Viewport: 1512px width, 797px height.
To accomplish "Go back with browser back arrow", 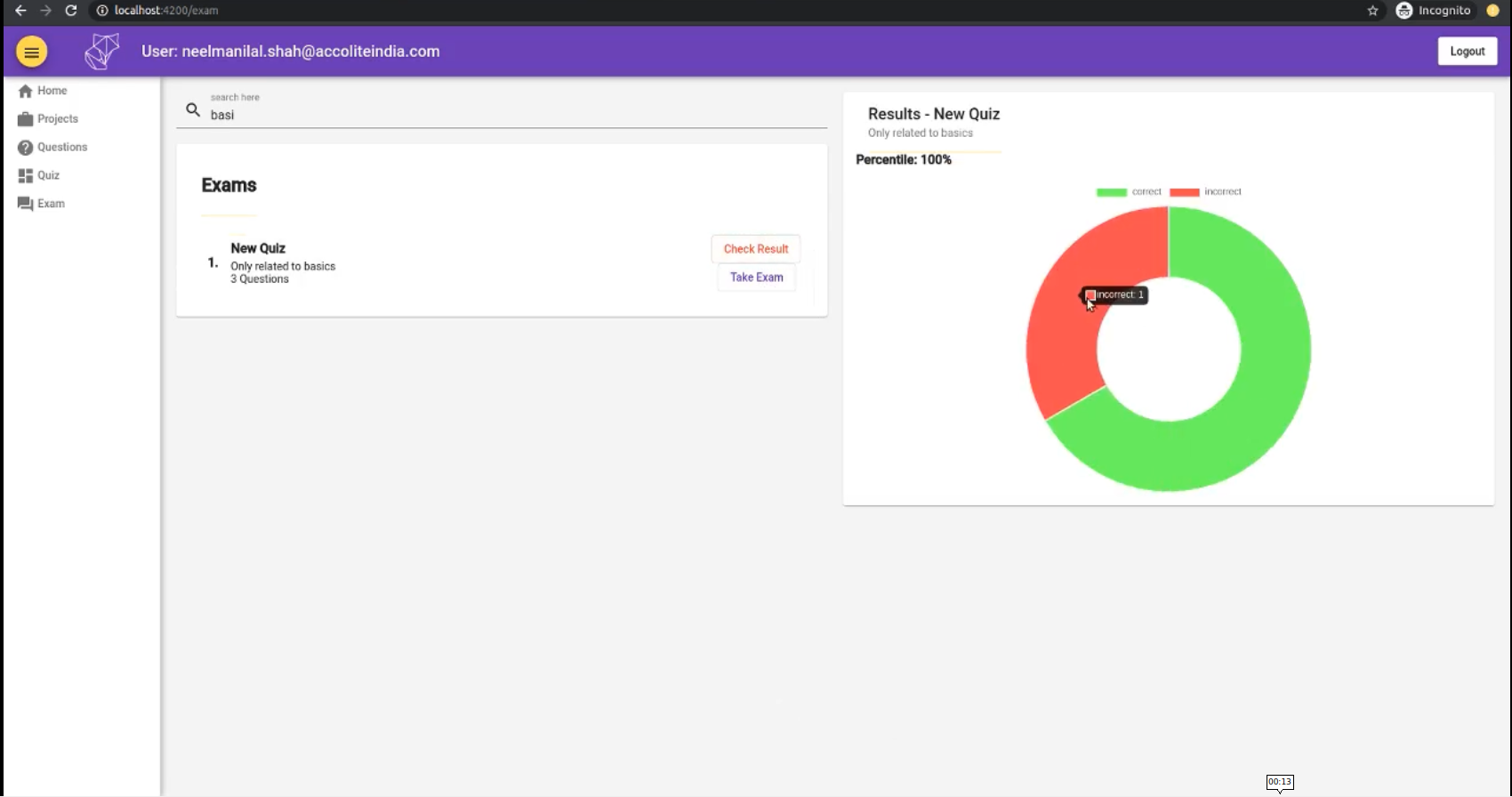I will coord(20,11).
